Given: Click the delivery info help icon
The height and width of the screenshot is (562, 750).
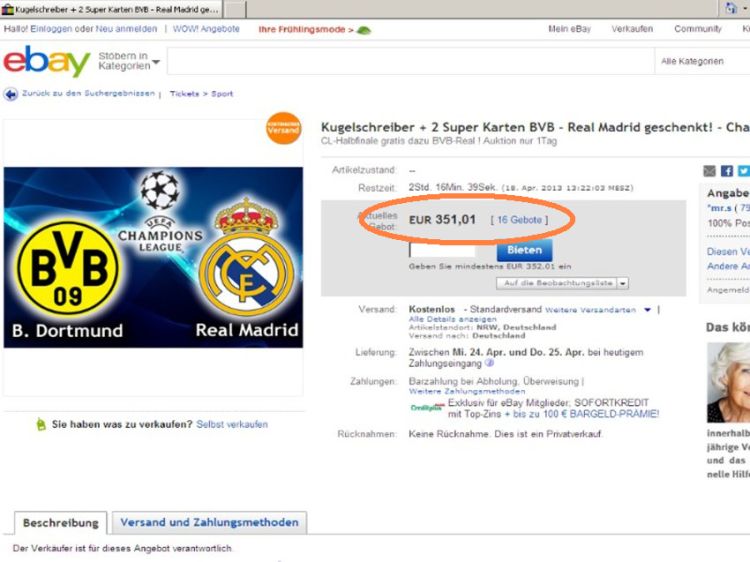Looking at the screenshot, I should 489,363.
